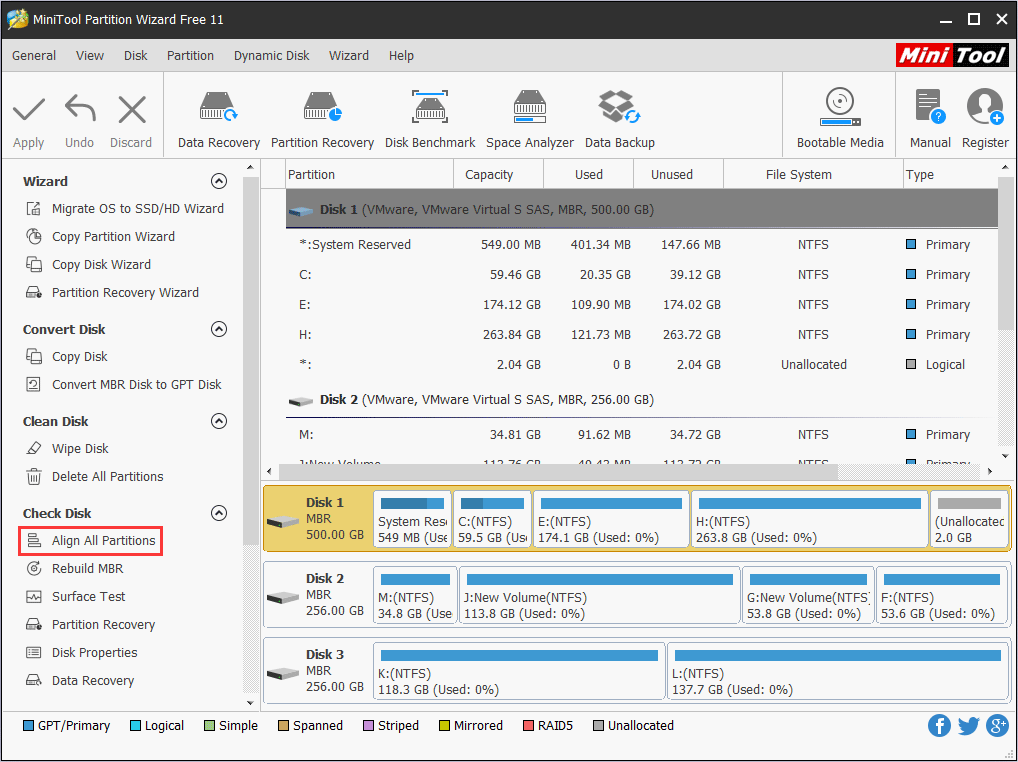Click Partition Recovery in Check Disk section

coord(103,624)
